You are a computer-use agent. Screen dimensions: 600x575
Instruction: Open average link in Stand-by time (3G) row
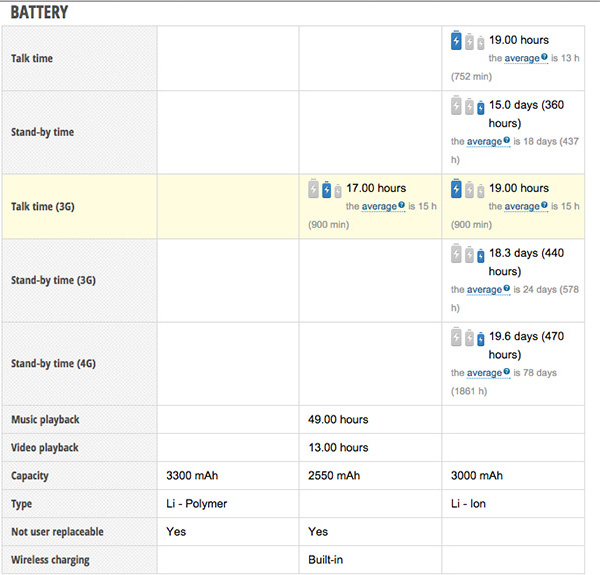click(484, 290)
